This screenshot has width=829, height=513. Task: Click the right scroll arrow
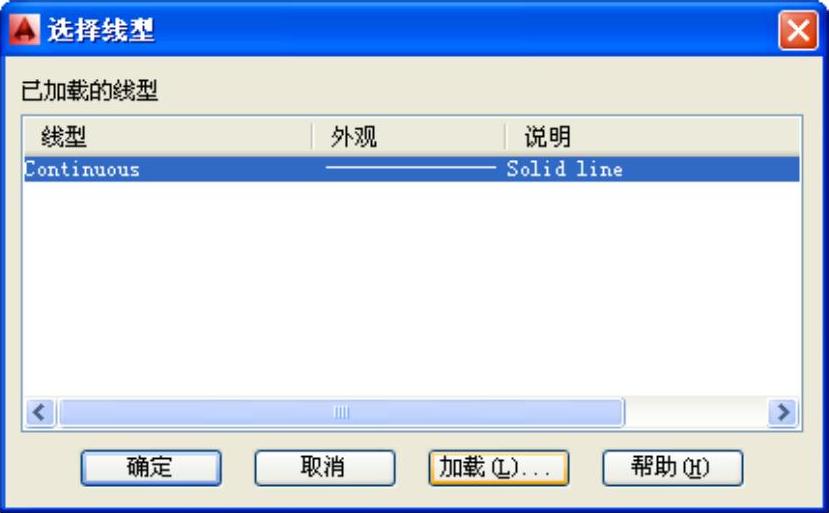coord(783,412)
